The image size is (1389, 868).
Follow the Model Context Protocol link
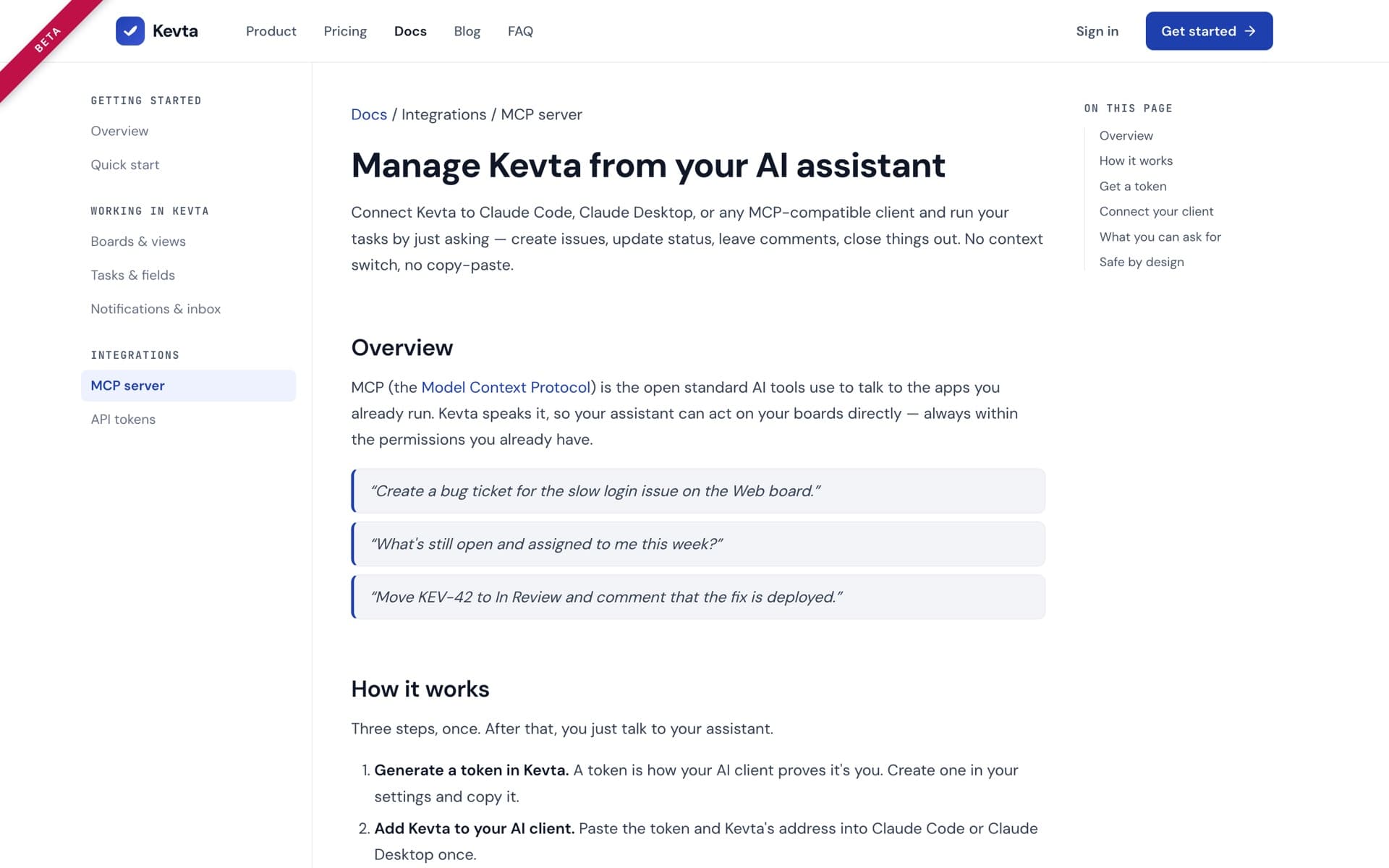pos(506,387)
